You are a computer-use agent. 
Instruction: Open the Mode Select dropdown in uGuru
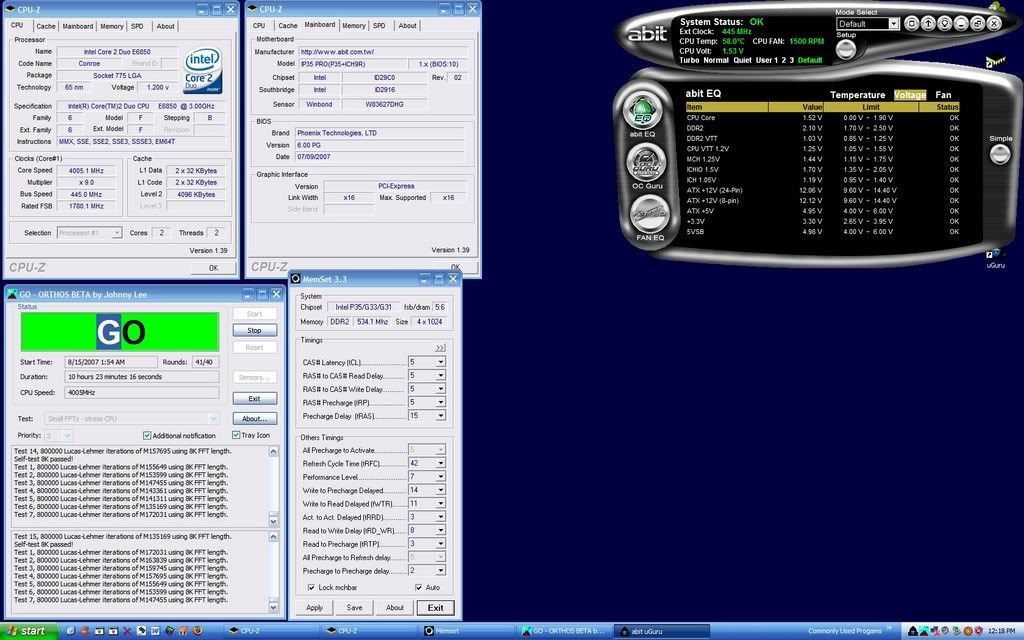(894, 24)
